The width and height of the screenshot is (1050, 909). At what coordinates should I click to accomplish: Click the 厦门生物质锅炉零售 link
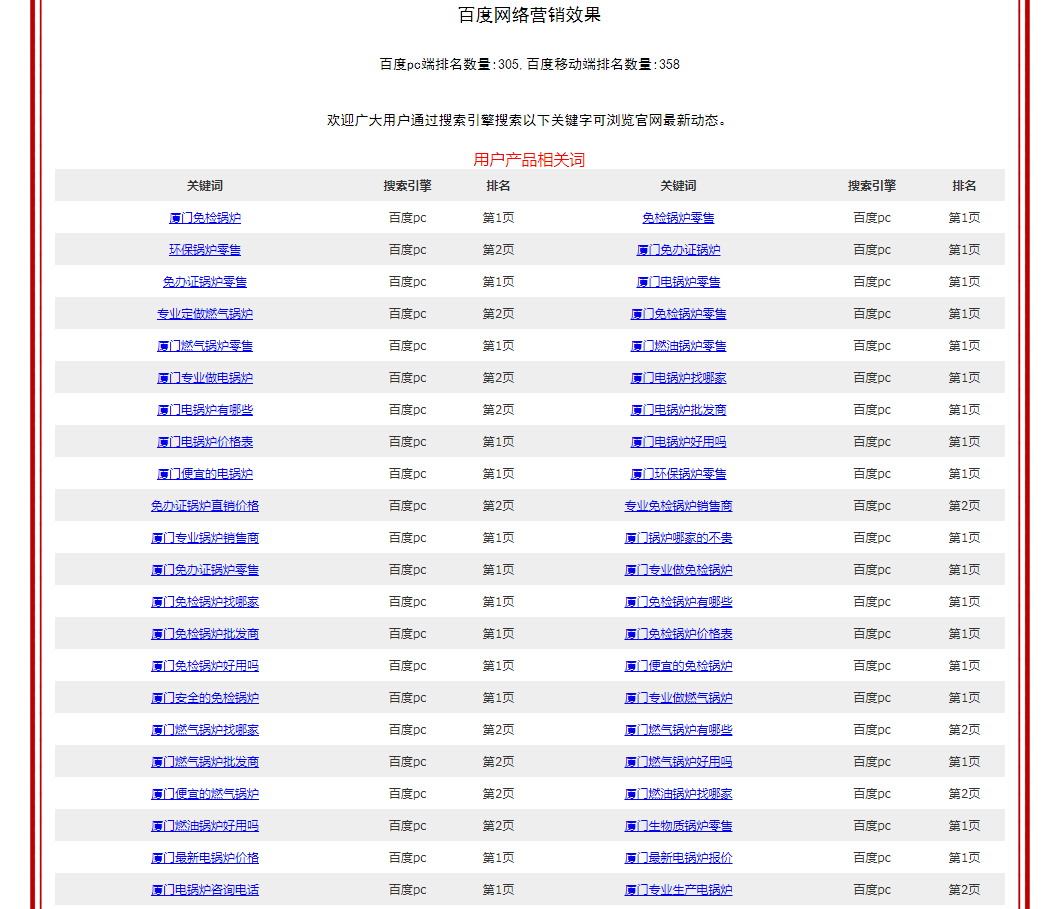[678, 826]
